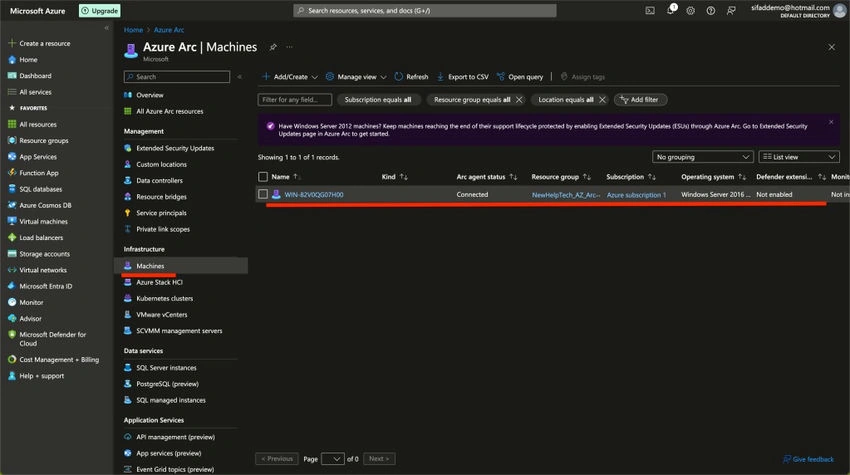The height and width of the screenshot is (475, 850).
Task: Remove Location equals all filter
Action: pos(602,100)
